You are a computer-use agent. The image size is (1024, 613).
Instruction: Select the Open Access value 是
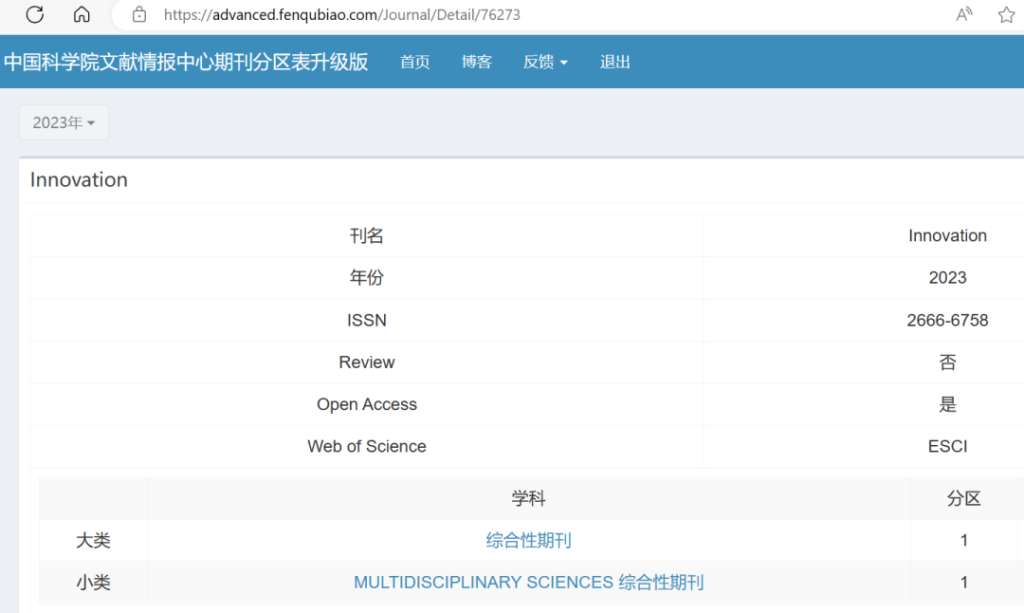coord(947,405)
